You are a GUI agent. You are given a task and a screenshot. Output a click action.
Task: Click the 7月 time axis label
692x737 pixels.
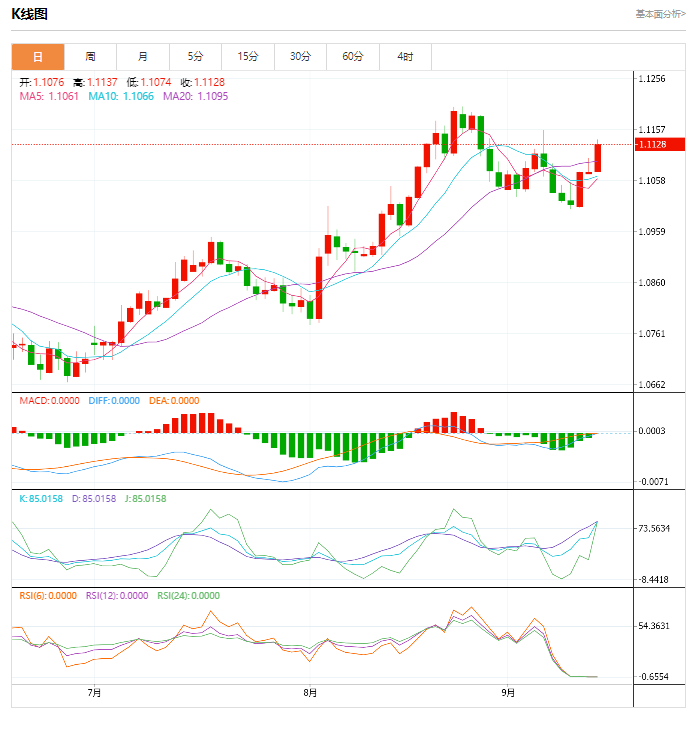(x=94, y=693)
